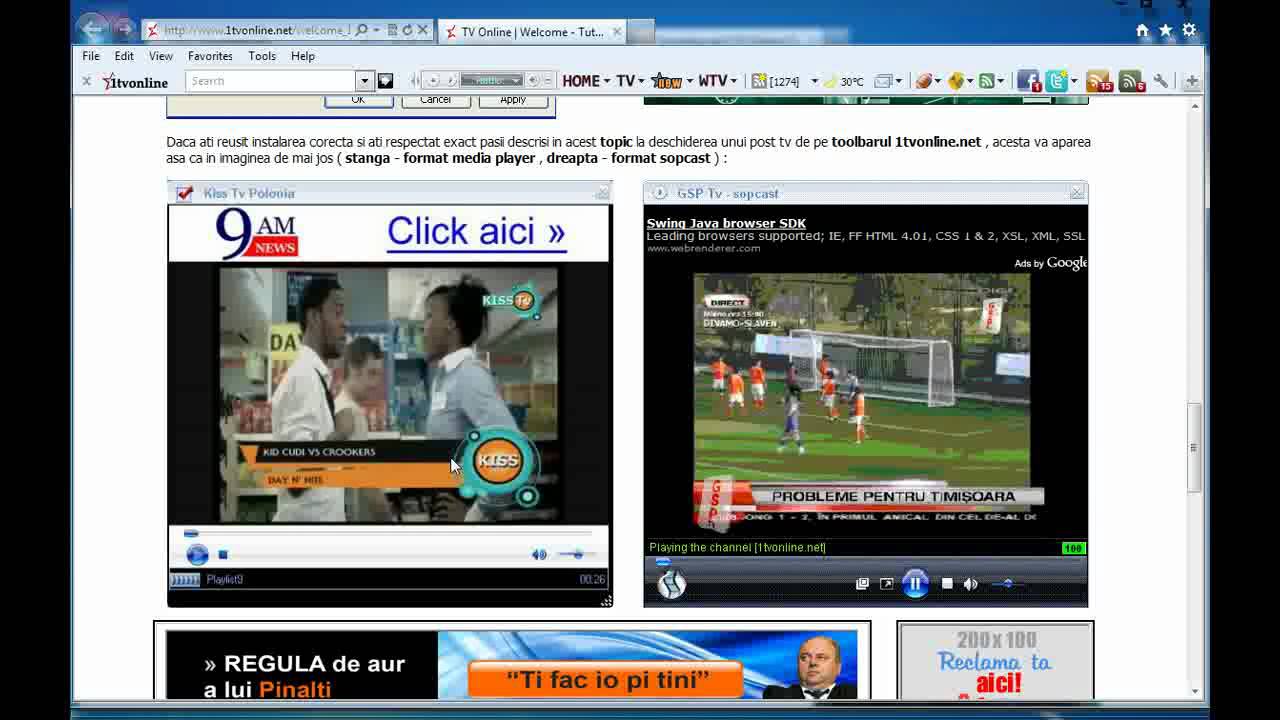This screenshot has height=720, width=1280.
Task: Focus the toolbar Search field
Action: tap(271, 81)
